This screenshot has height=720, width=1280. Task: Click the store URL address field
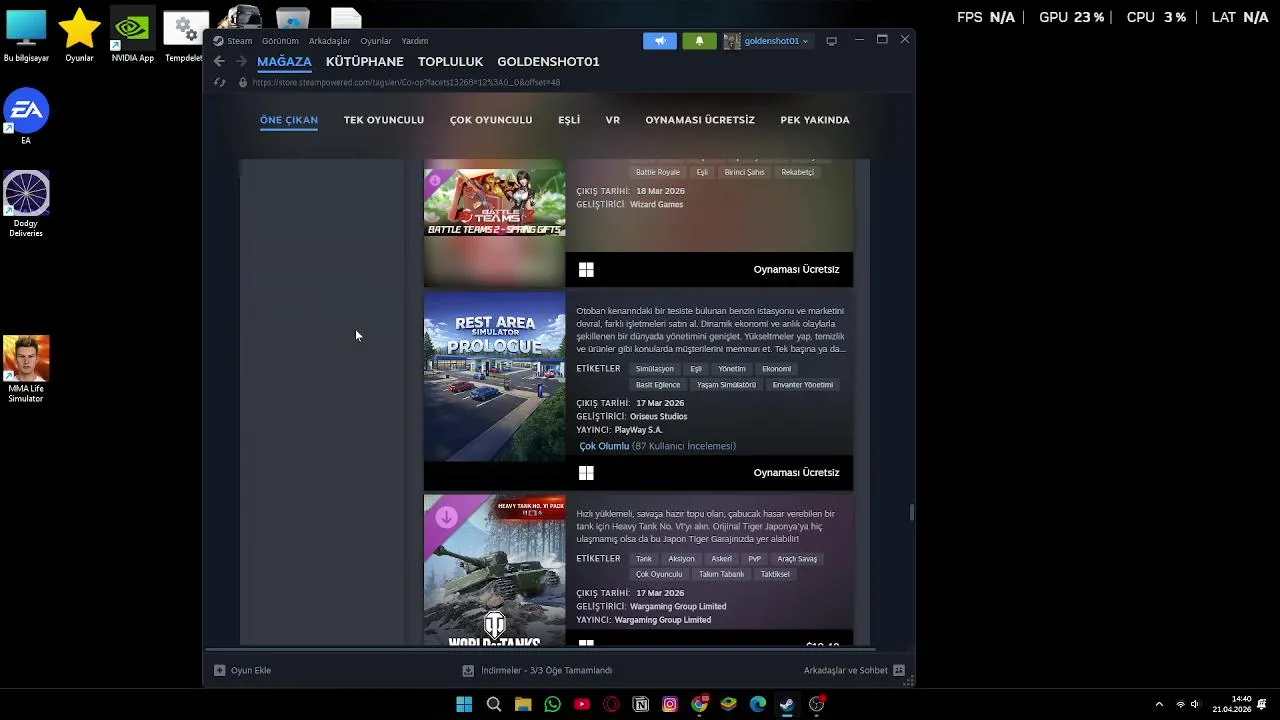406,82
